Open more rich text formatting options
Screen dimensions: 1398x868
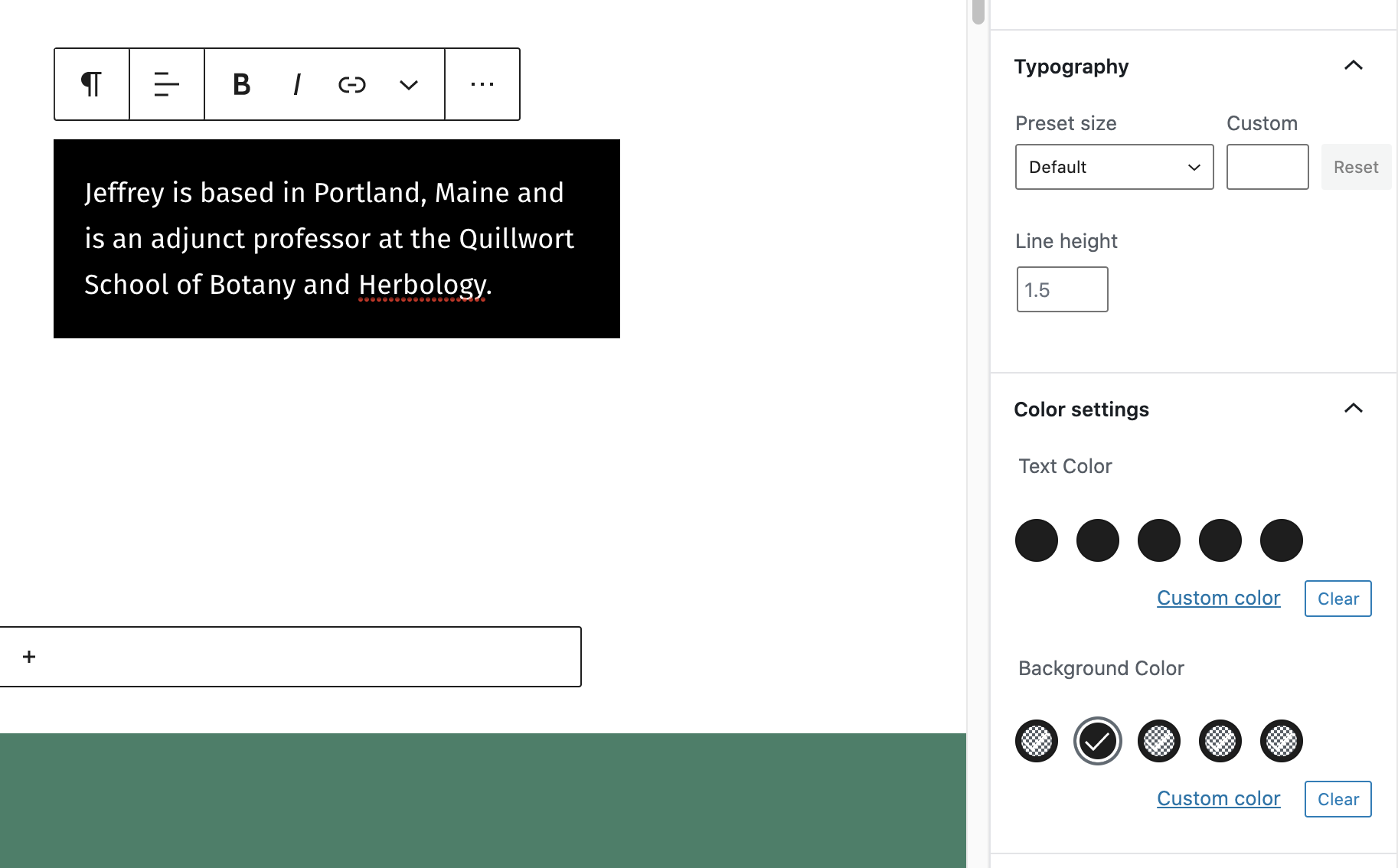click(408, 84)
